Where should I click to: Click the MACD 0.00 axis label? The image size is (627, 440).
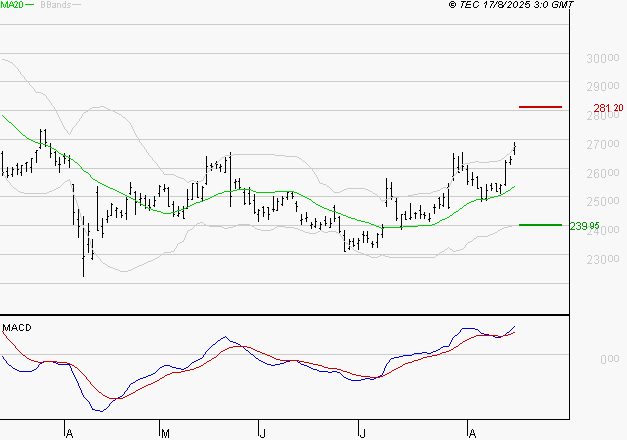click(x=609, y=359)
